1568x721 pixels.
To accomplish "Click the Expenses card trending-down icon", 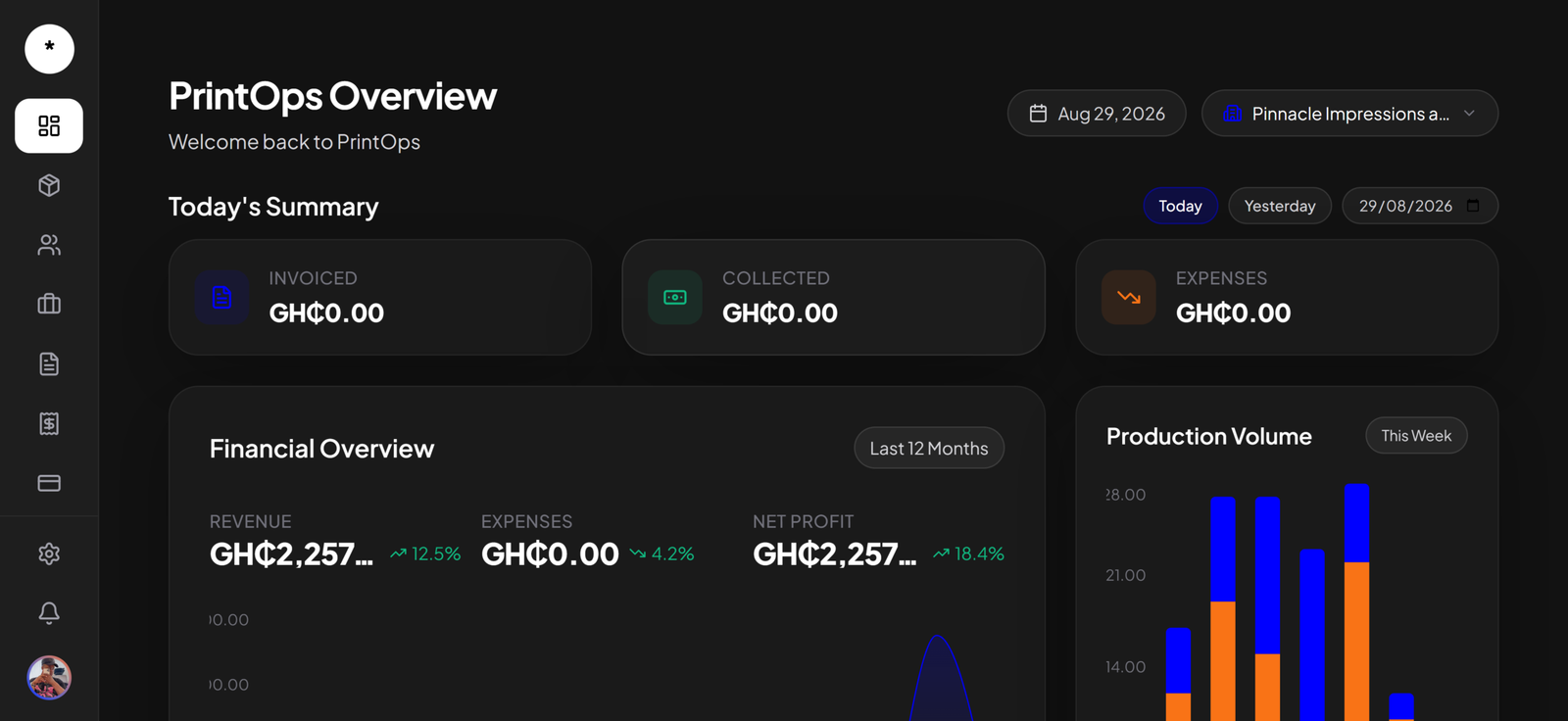I will (1129, 297).
